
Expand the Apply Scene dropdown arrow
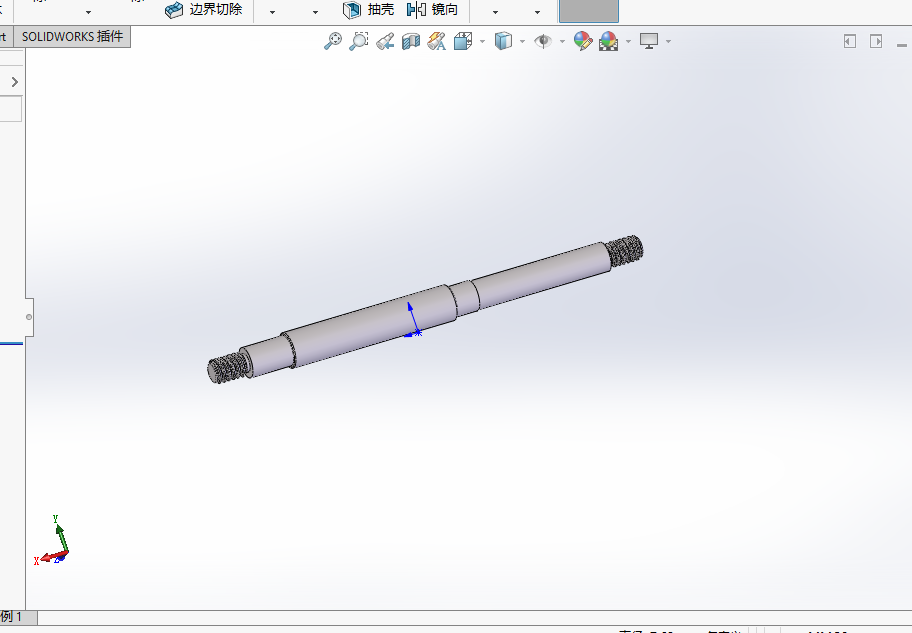click(x=628, y=41)
